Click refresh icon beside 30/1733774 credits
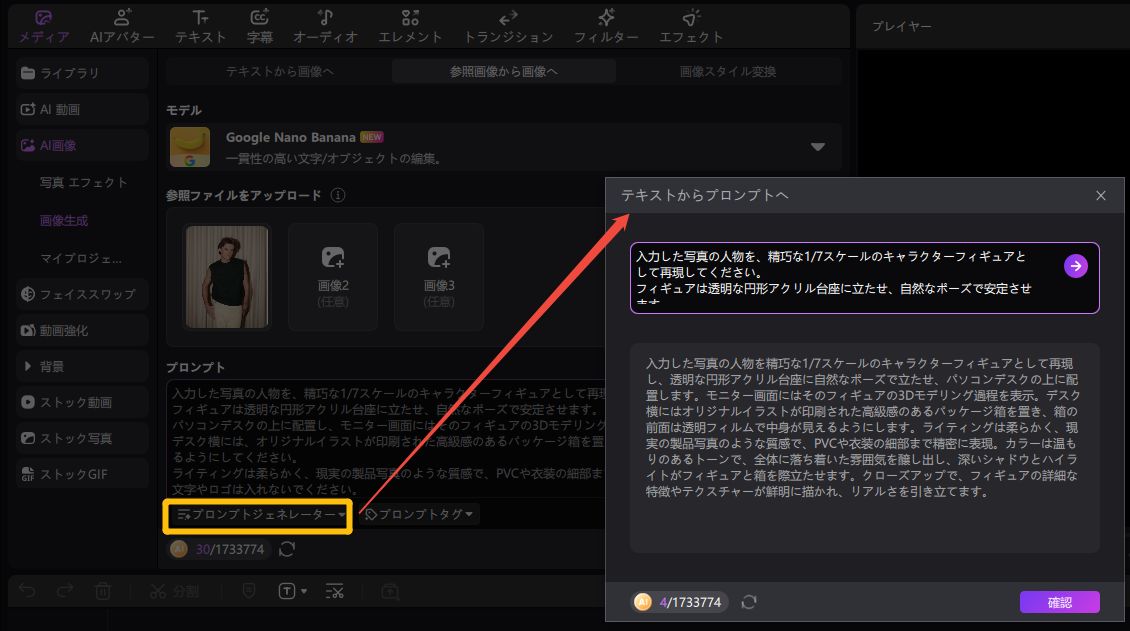The image size is (1130, 631). 287,549
